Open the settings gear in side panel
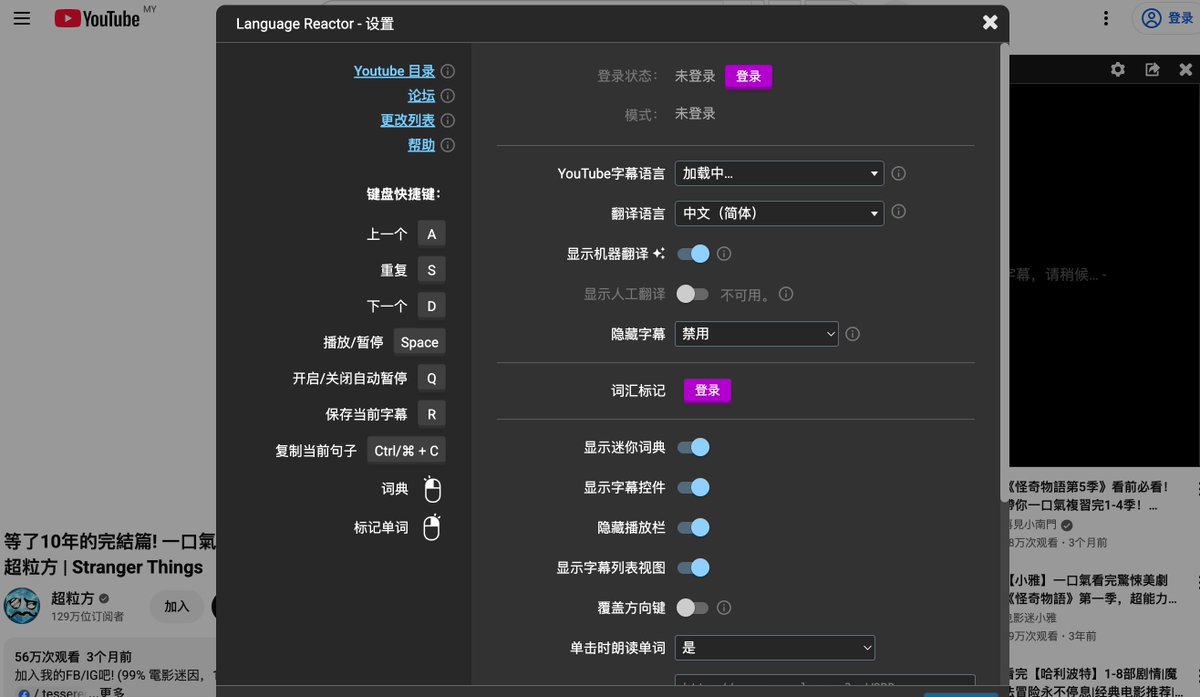The width and height of the screenshot is (1200, 697). (x=1118, y=69)
